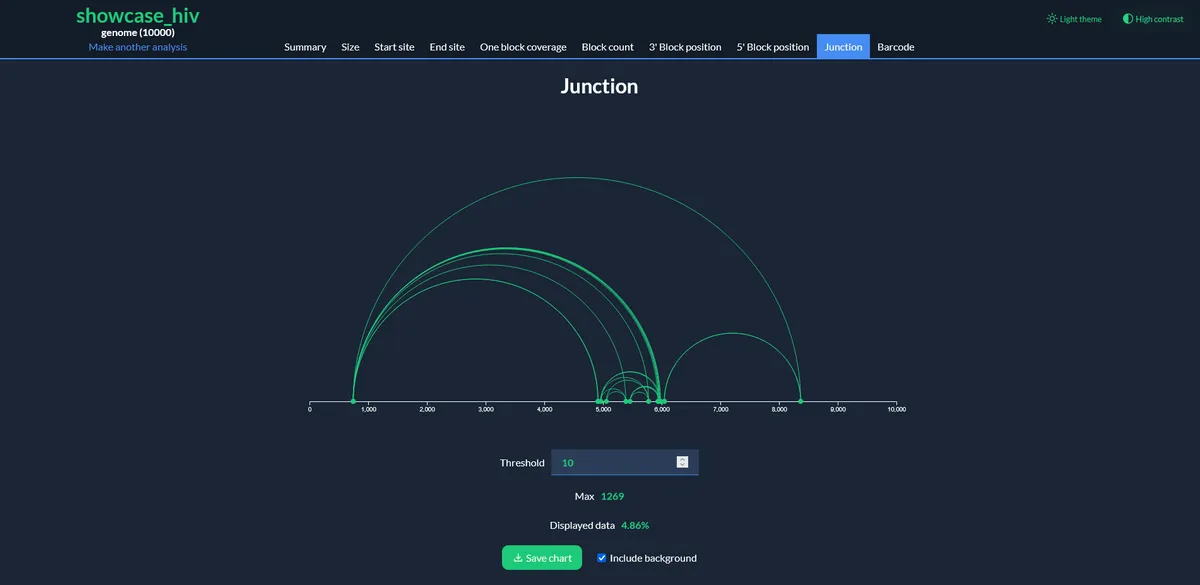Image resolution: width=1200 pixels, height=585 pixels.
Task: Click the 1,000 axis tick label
Action: [369, 409]
